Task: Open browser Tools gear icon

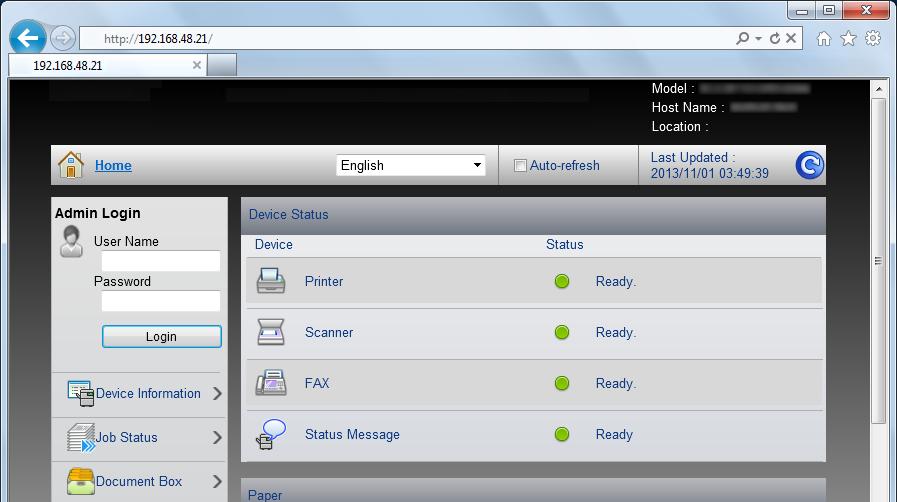Action: pyautogui.click(x=873, y=38)
